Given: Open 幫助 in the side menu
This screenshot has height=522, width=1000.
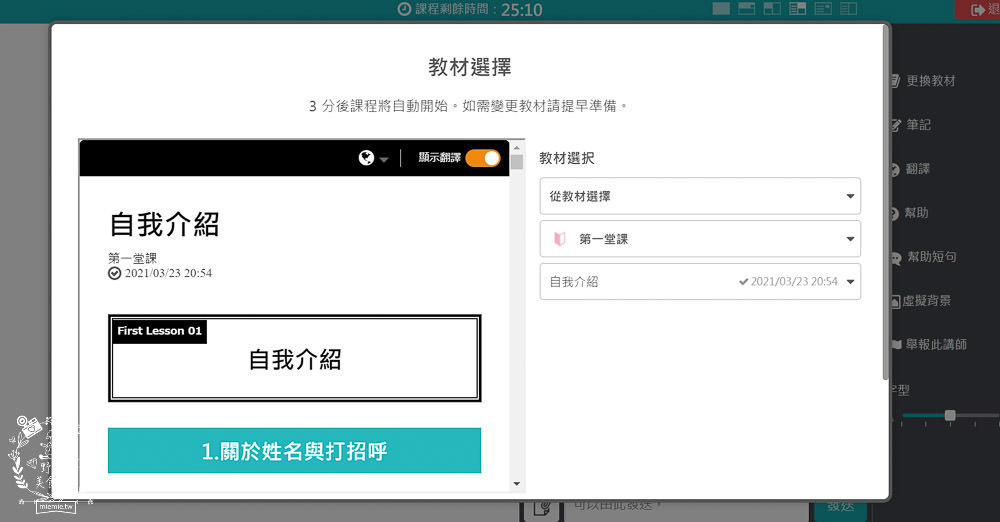Looking at the screenshot, I should 911,213.
